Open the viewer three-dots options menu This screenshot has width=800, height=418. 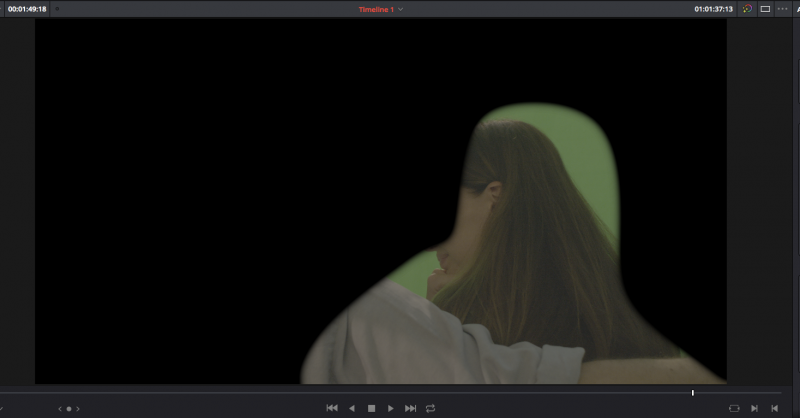coord(783,9)
